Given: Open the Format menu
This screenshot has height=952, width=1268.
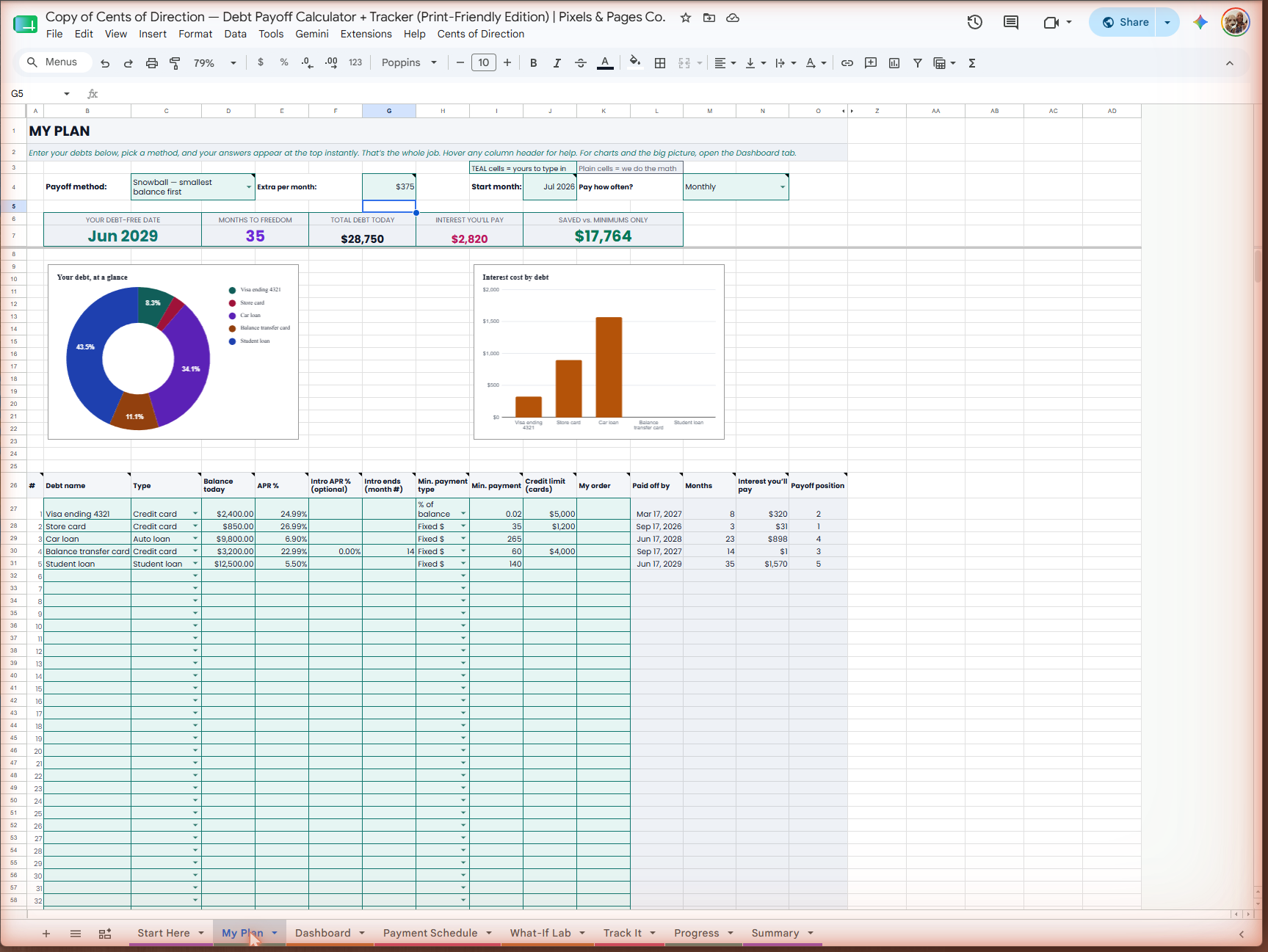Looking at the screenshot, I should click(195, 34).
